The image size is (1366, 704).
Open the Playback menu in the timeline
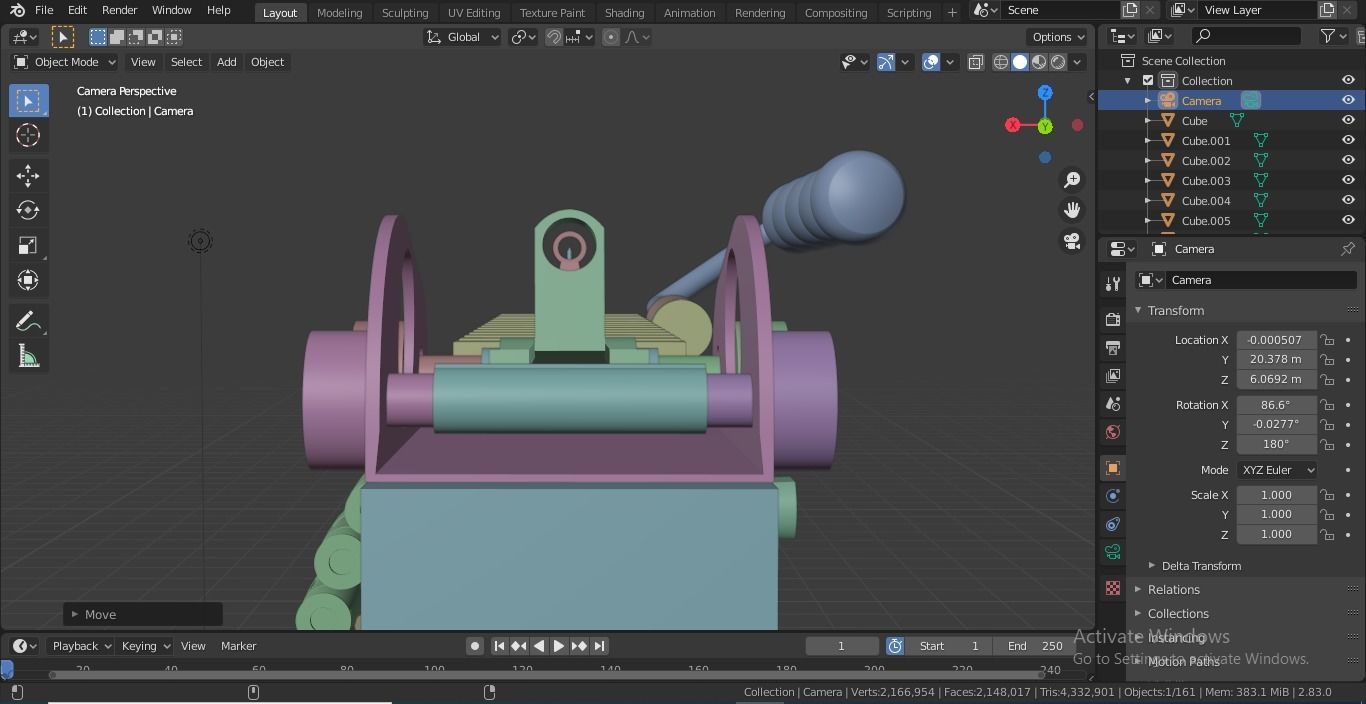tap(81, 646)
